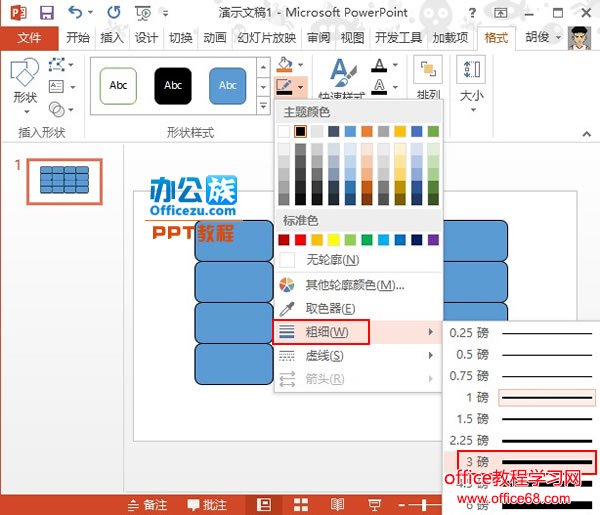Click the Shape Fill paint bucket
Screen dimensions: 600x515
[285, 65]
